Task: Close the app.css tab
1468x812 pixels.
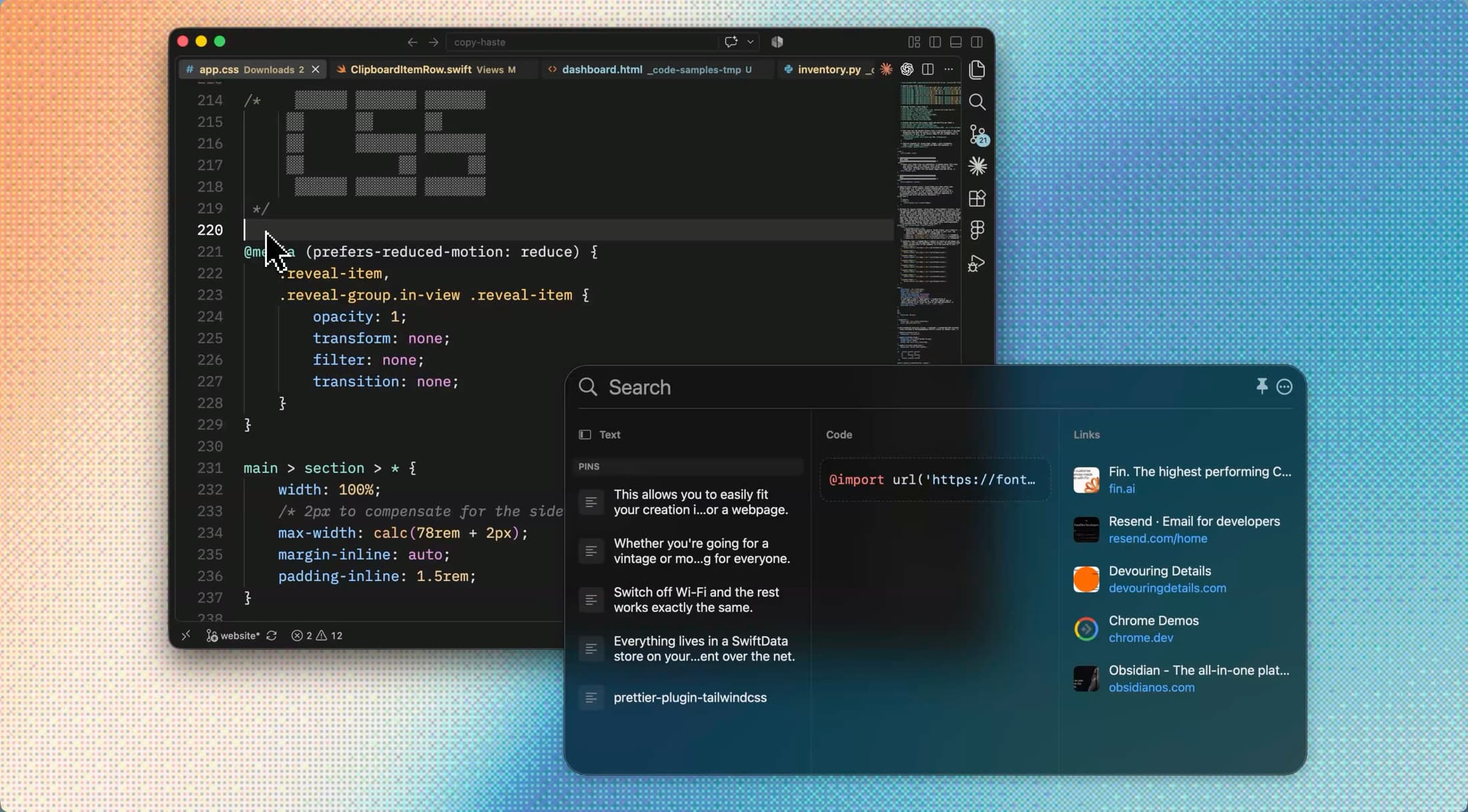Action: tap(316, 69)
